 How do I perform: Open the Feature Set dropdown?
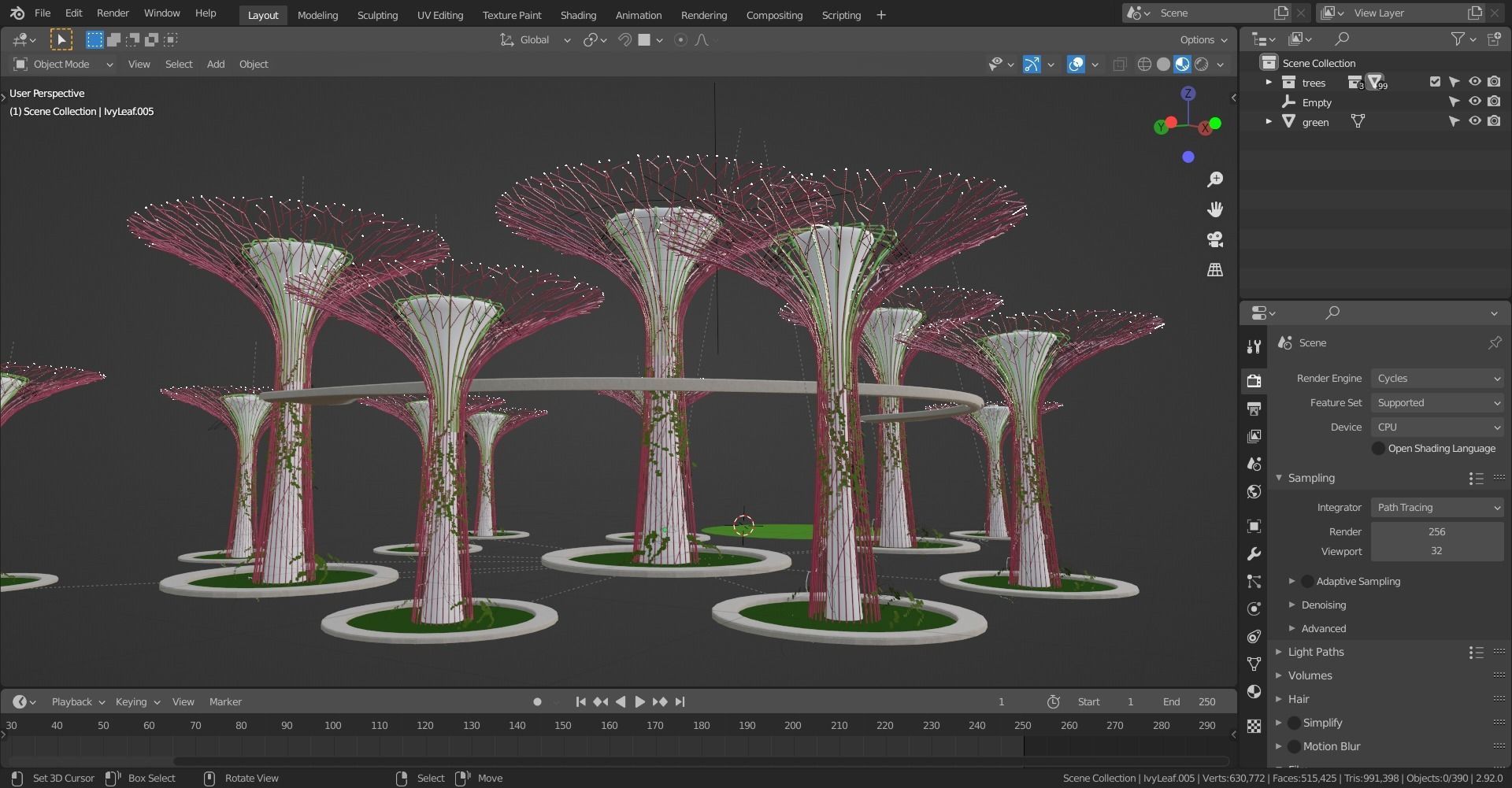pos(1438,403)
